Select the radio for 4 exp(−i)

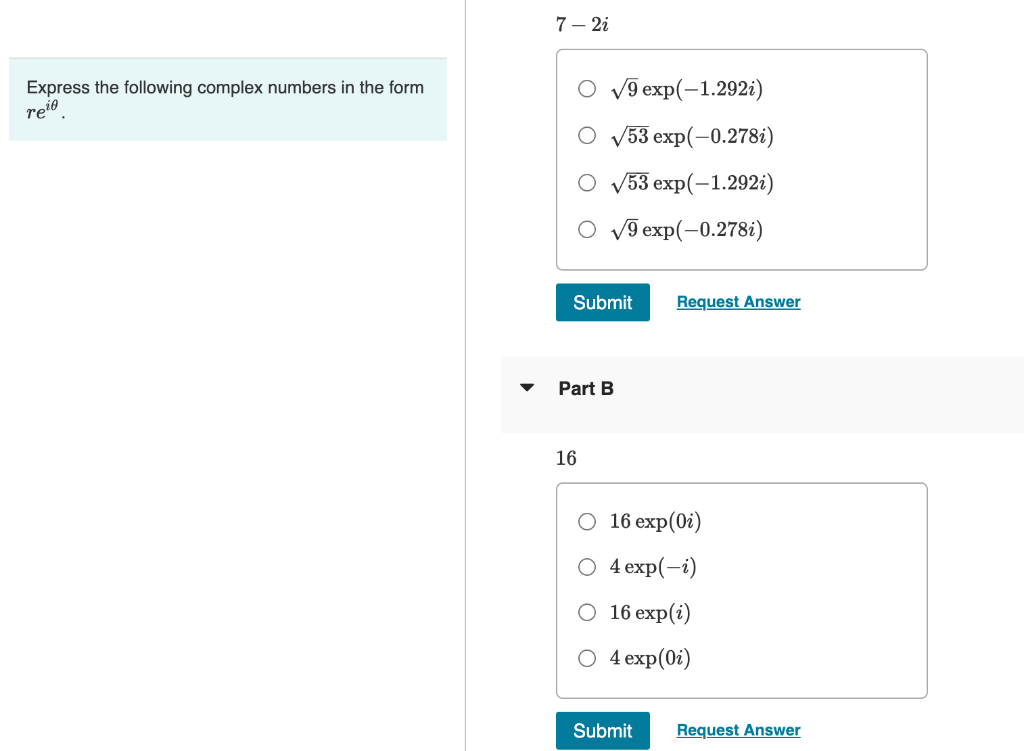[x=587, y=566]
